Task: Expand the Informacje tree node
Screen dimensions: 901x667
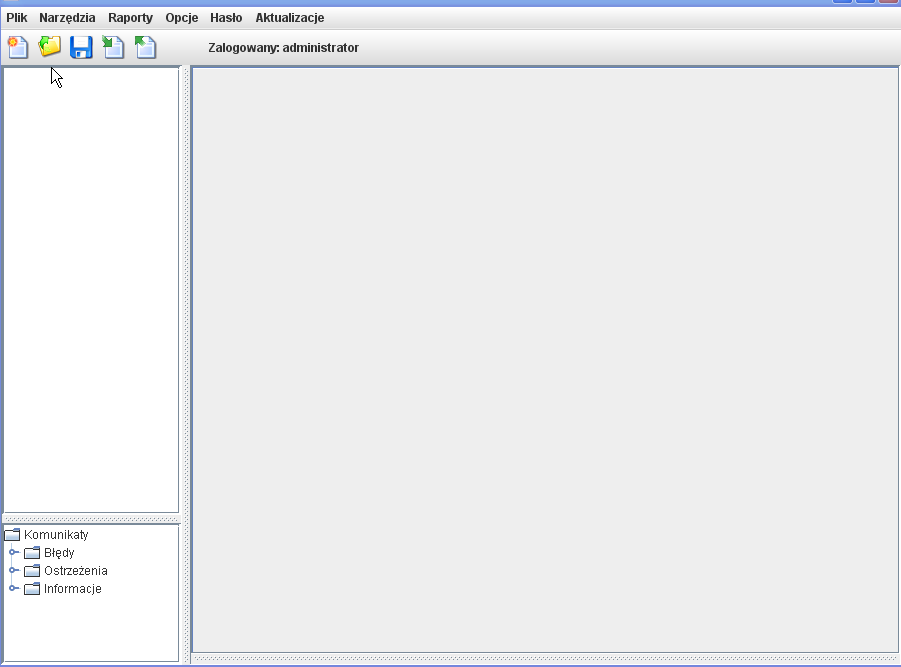Action: point(14,588)
